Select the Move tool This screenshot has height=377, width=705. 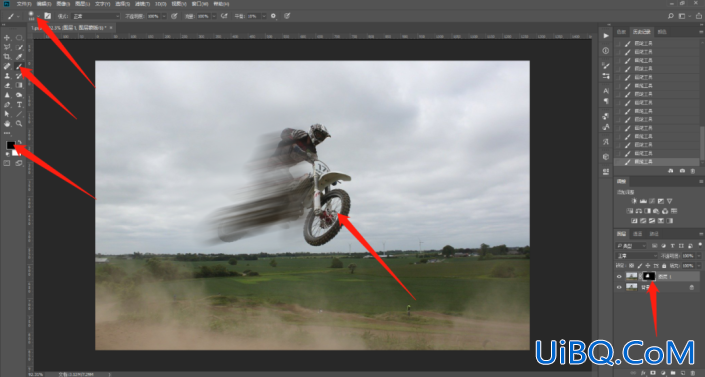(7, 38)
